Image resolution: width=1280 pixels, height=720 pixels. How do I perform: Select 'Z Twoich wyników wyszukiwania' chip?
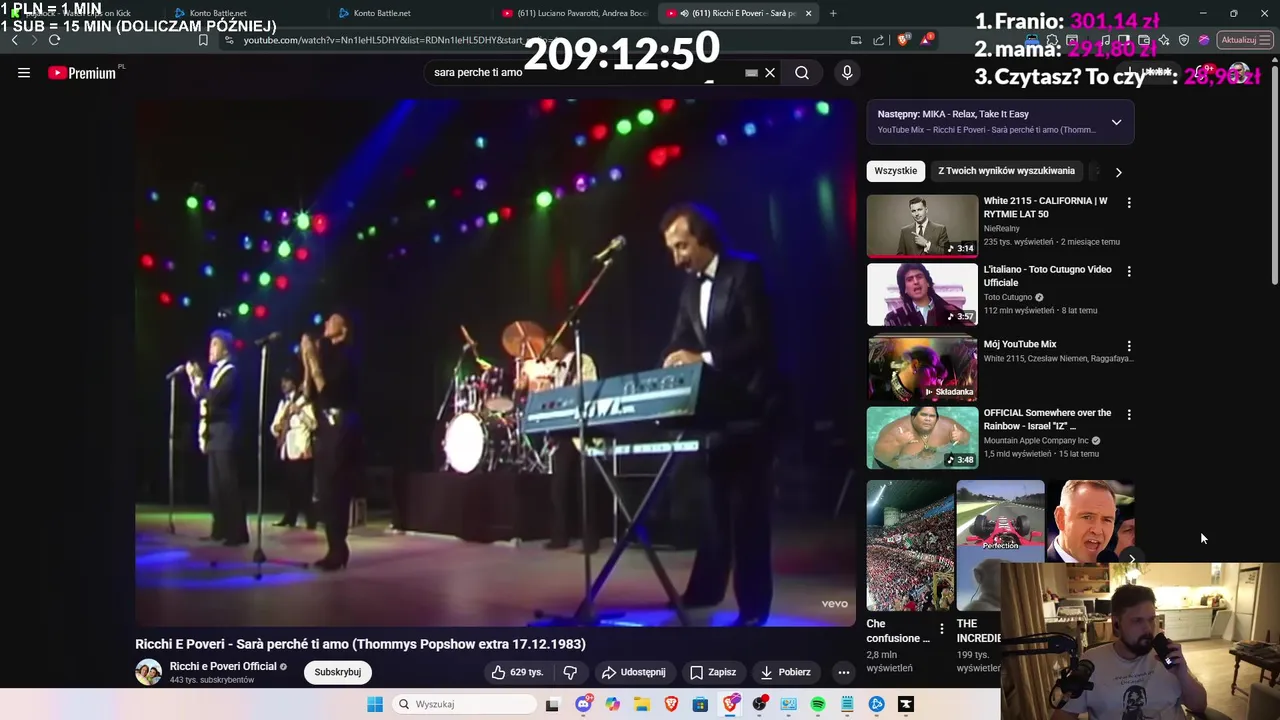click(1006, 171)
